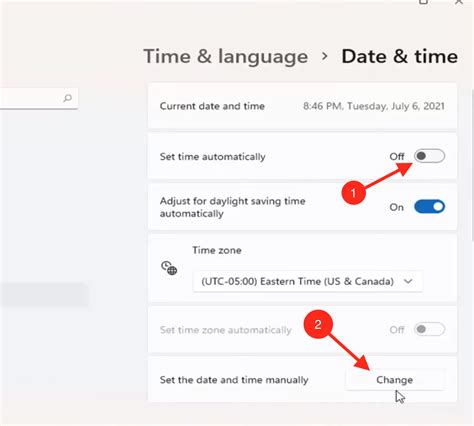The height and width of the screenshot is (426, 474).
Task: Maximize the Settings window
Action: (423, 2)
